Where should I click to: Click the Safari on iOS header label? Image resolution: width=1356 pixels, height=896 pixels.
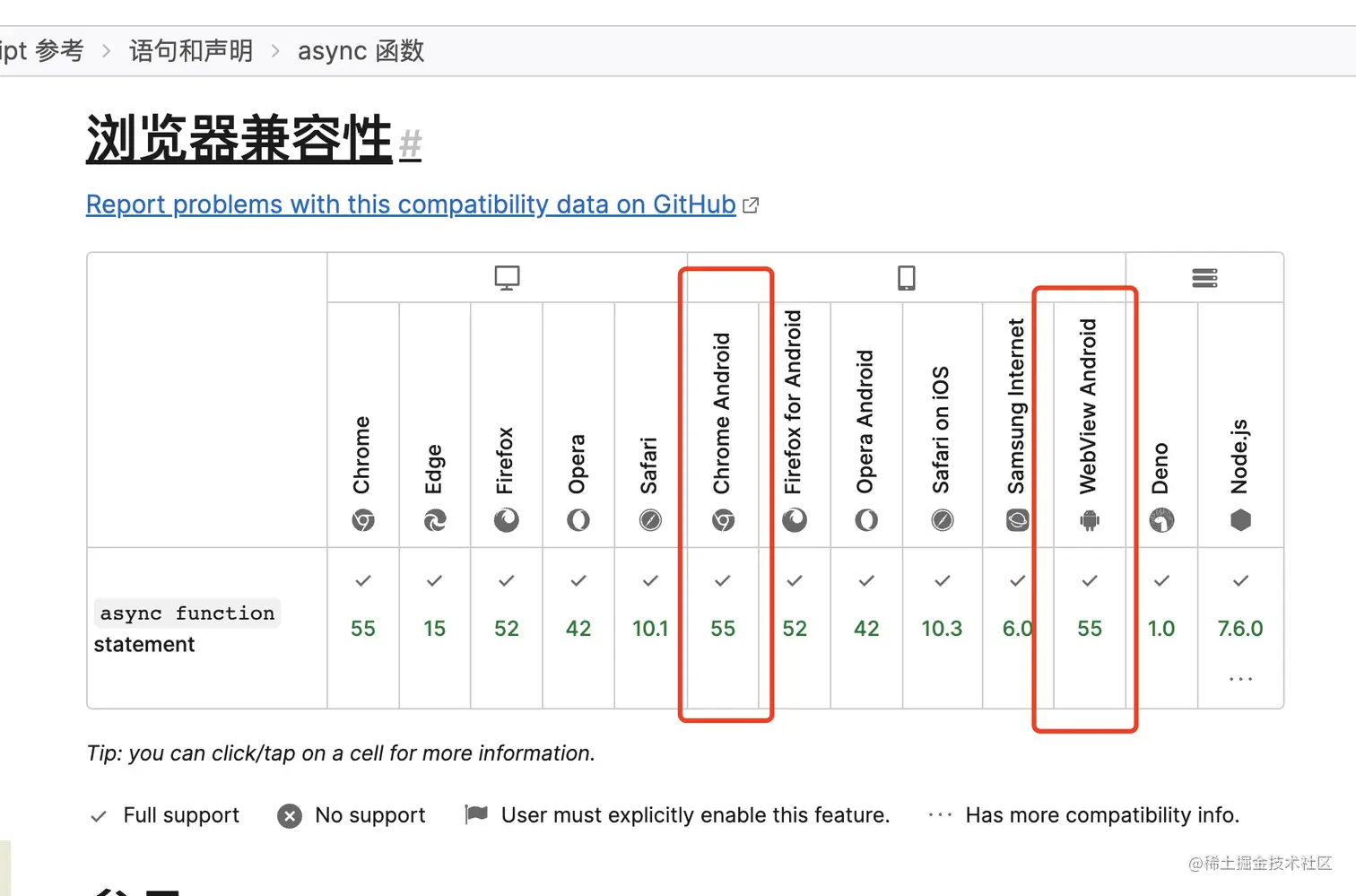click(x=940, y=430)
